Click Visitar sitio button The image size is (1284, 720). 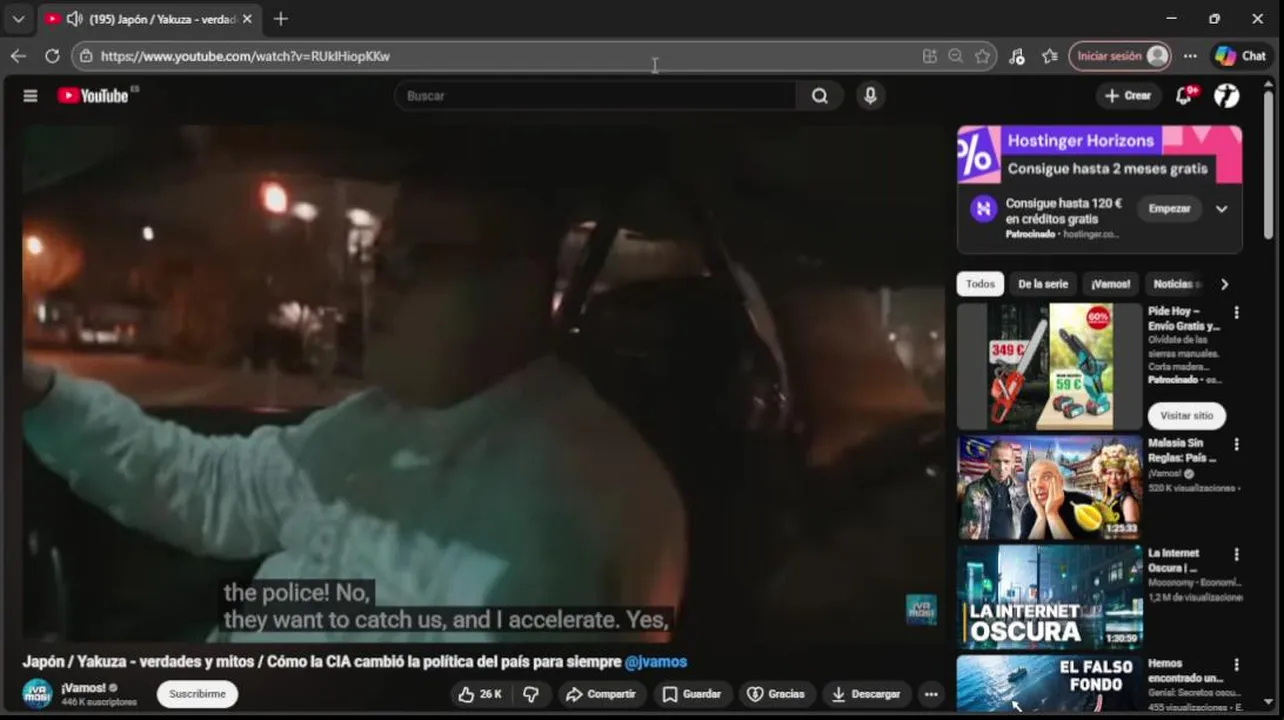pos(1186,416)
